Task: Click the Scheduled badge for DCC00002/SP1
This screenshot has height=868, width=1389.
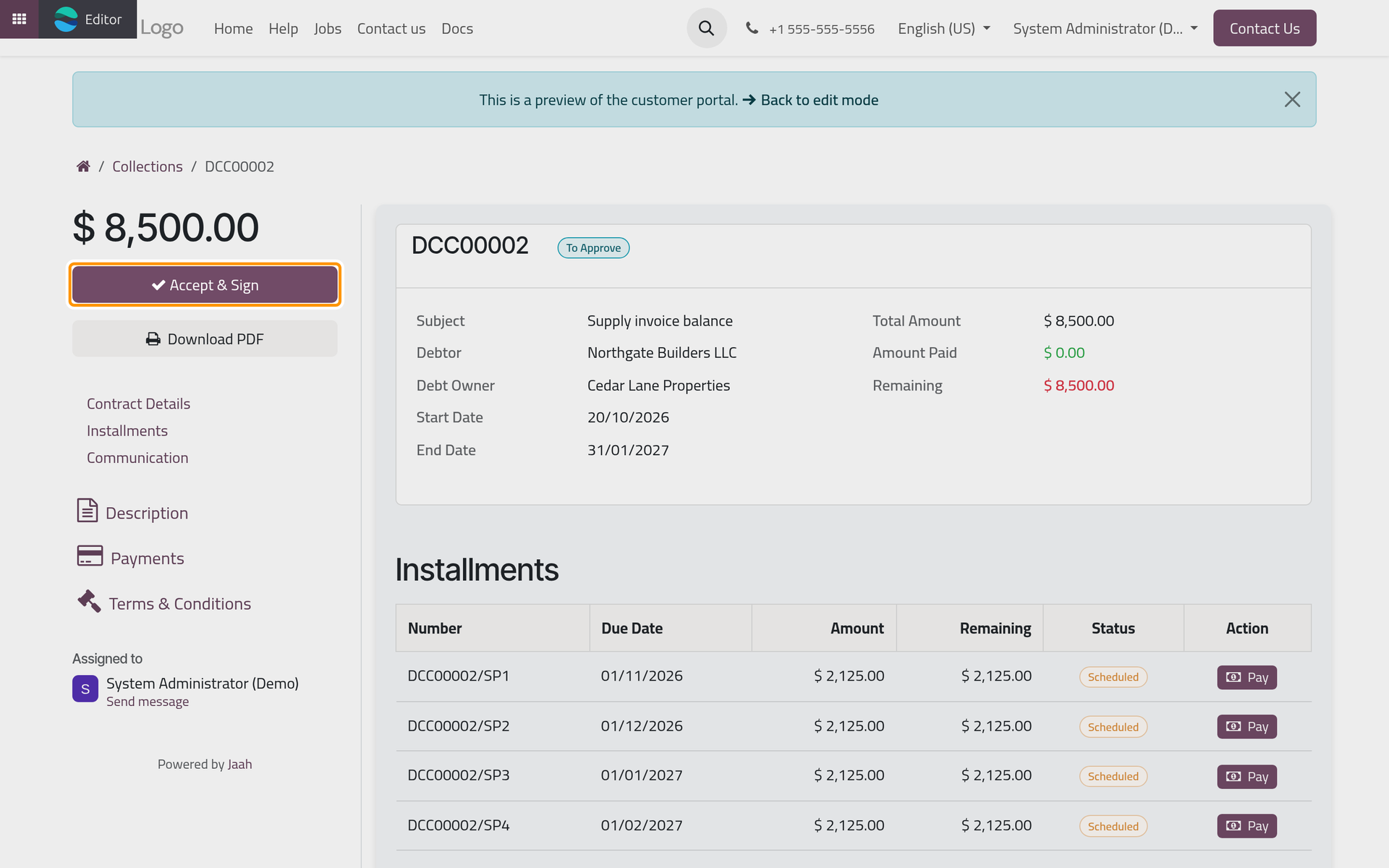Action: [1113, 677]
